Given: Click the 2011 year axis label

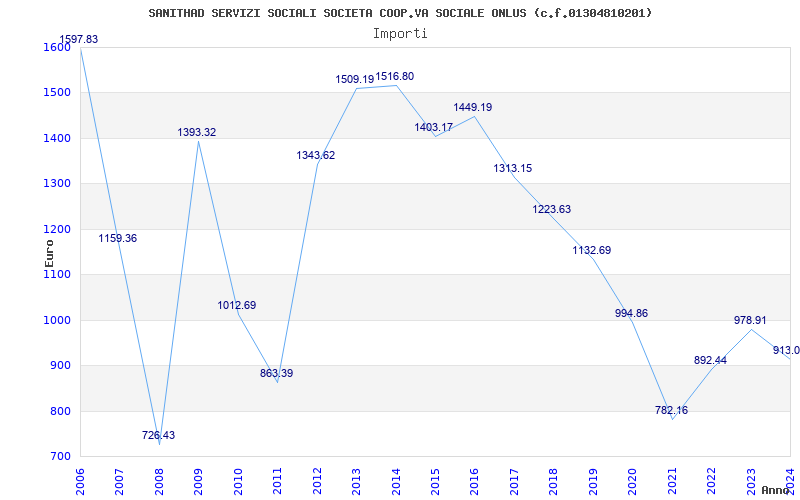Looking at the screenshot, I should click(277, 481).
